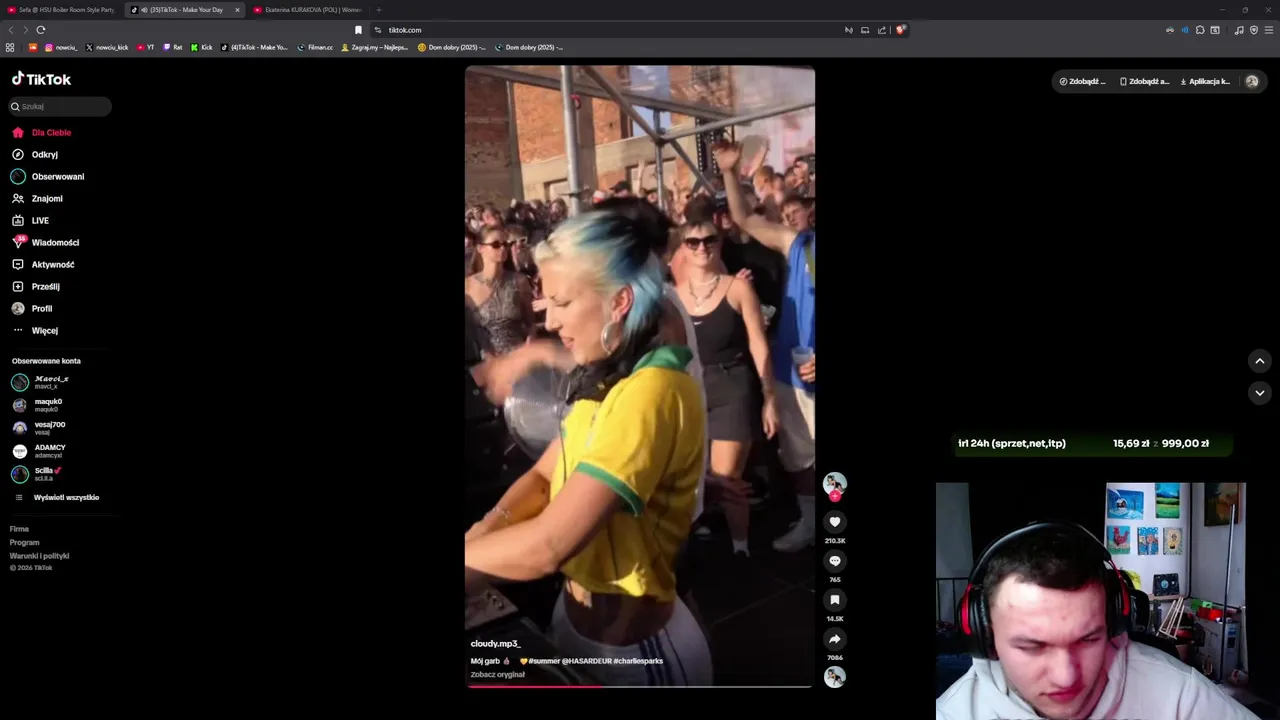Go to Dla Ciebie feed
The height and width of the screenshot is (720, 1280).
pos(41,132)
